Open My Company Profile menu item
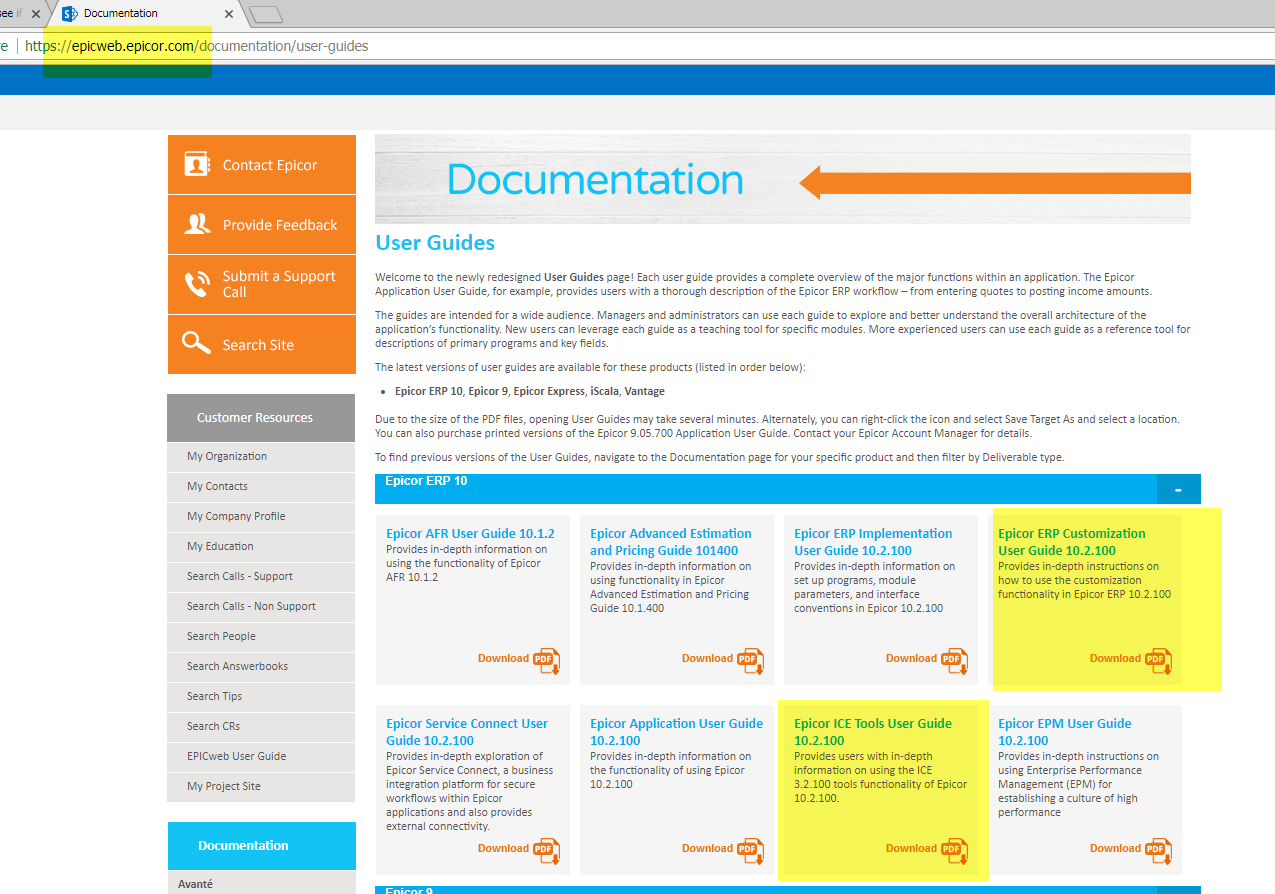 click(x=261, y=516)
